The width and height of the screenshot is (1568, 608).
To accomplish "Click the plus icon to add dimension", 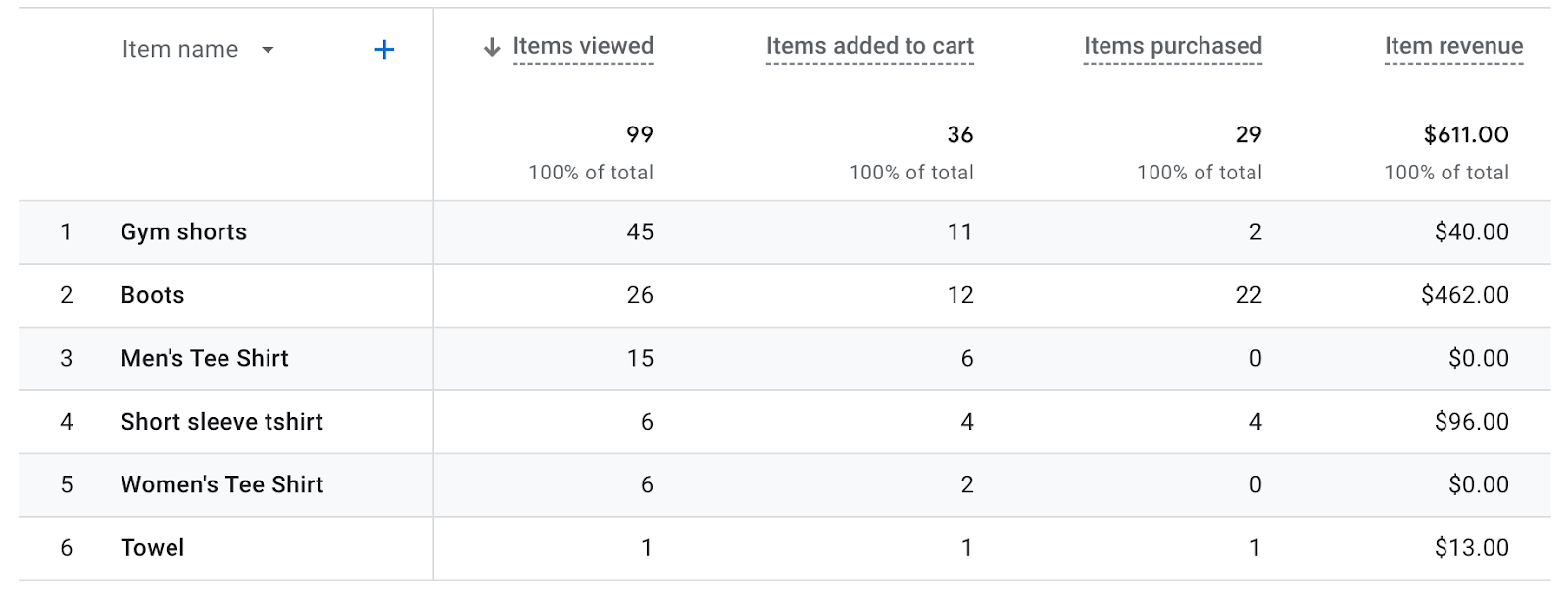I will (x=384, y=50).
